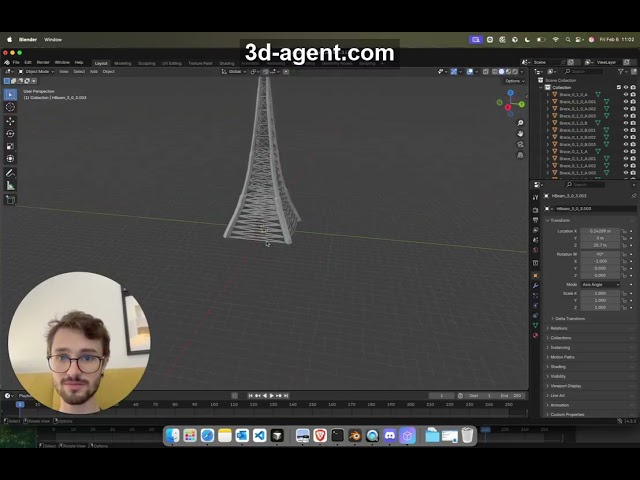
Task: Switch perspective/orthographic with the grid gizmo
Action: click(x=520, y=155)
